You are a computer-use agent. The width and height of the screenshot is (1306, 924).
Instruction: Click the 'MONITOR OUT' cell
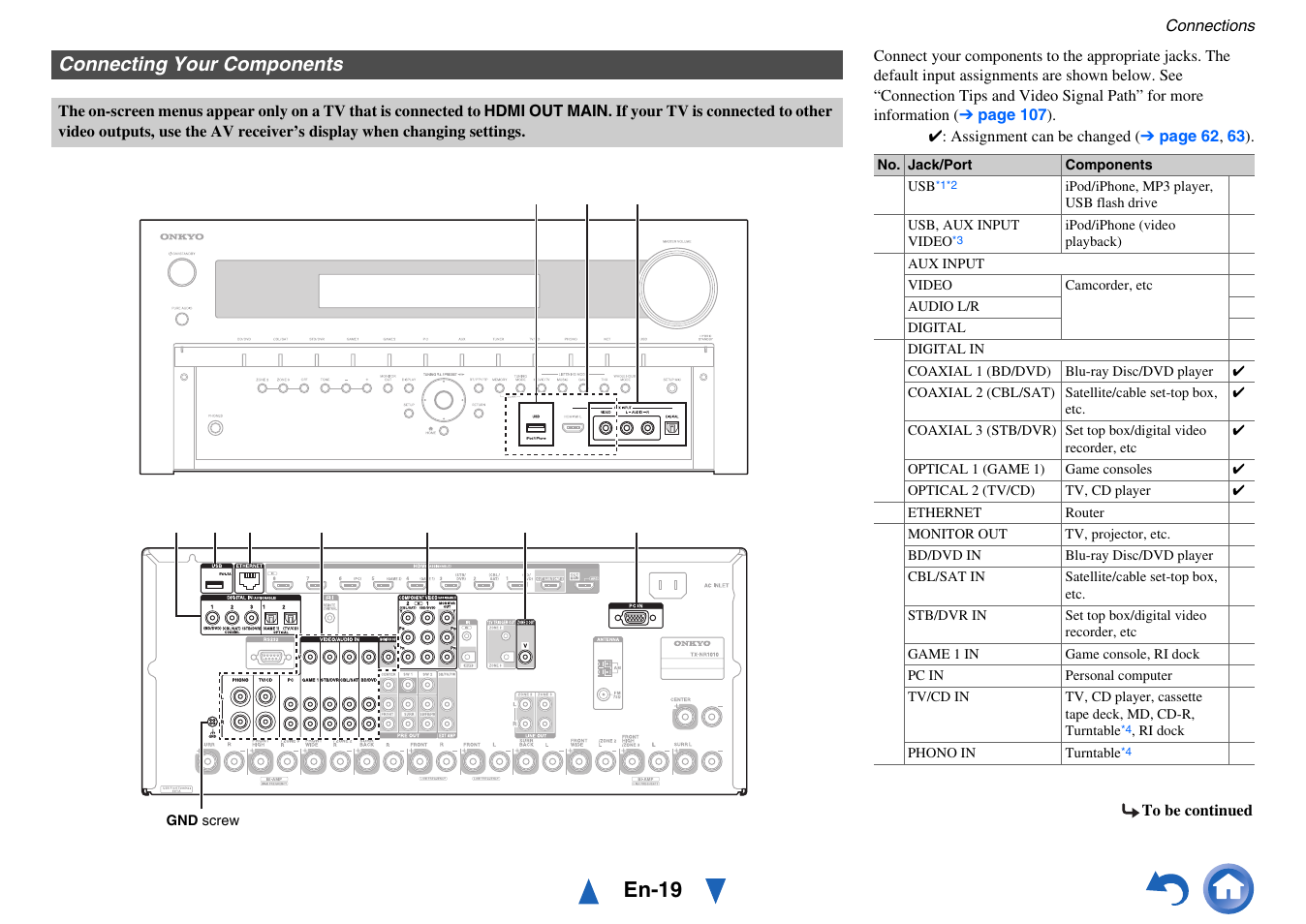[x=982, y=534]
